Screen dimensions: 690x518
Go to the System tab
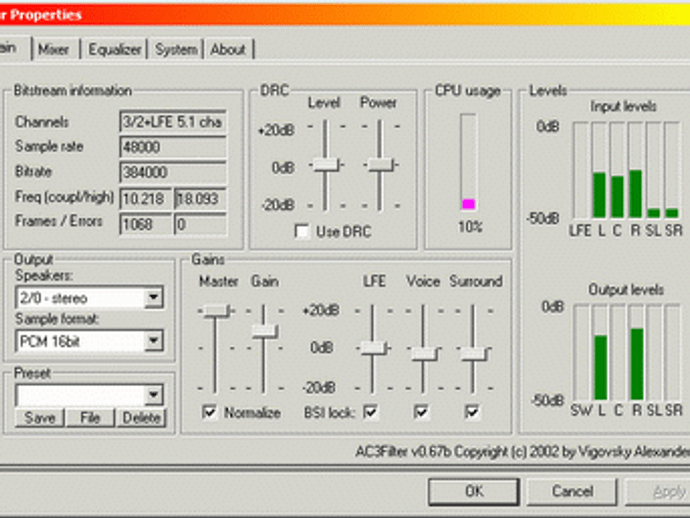(176, 49)
